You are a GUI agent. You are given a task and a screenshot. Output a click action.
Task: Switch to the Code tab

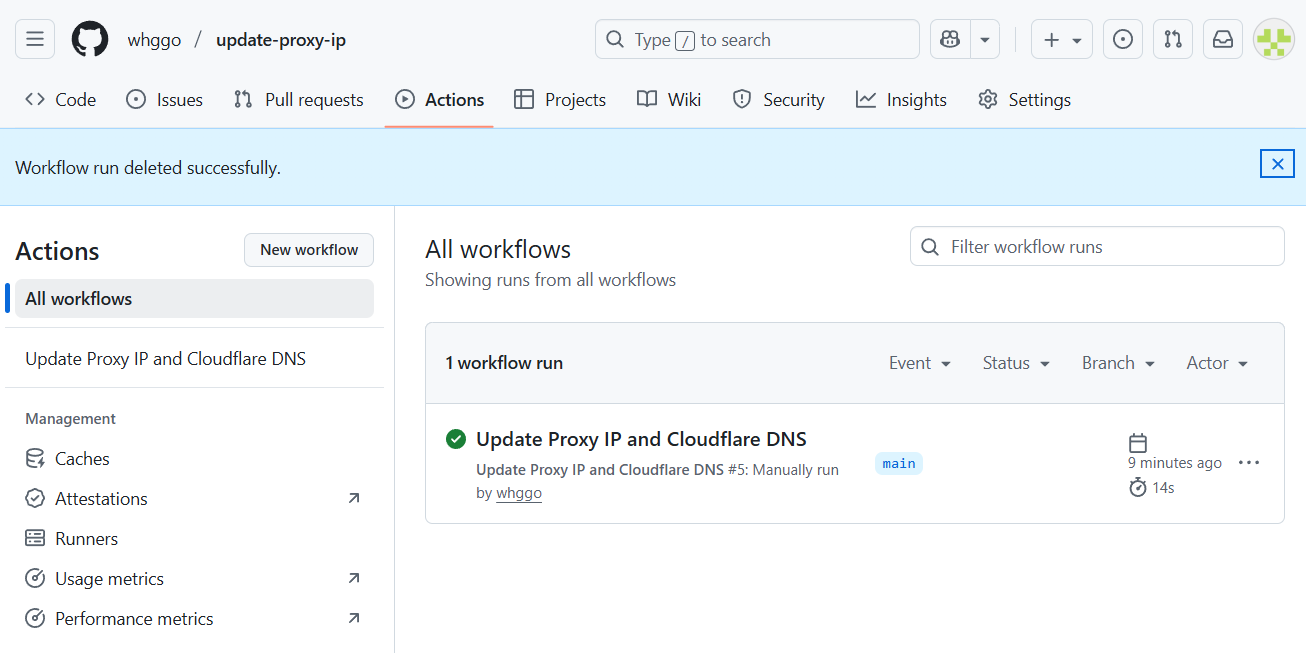pos(61,100)
